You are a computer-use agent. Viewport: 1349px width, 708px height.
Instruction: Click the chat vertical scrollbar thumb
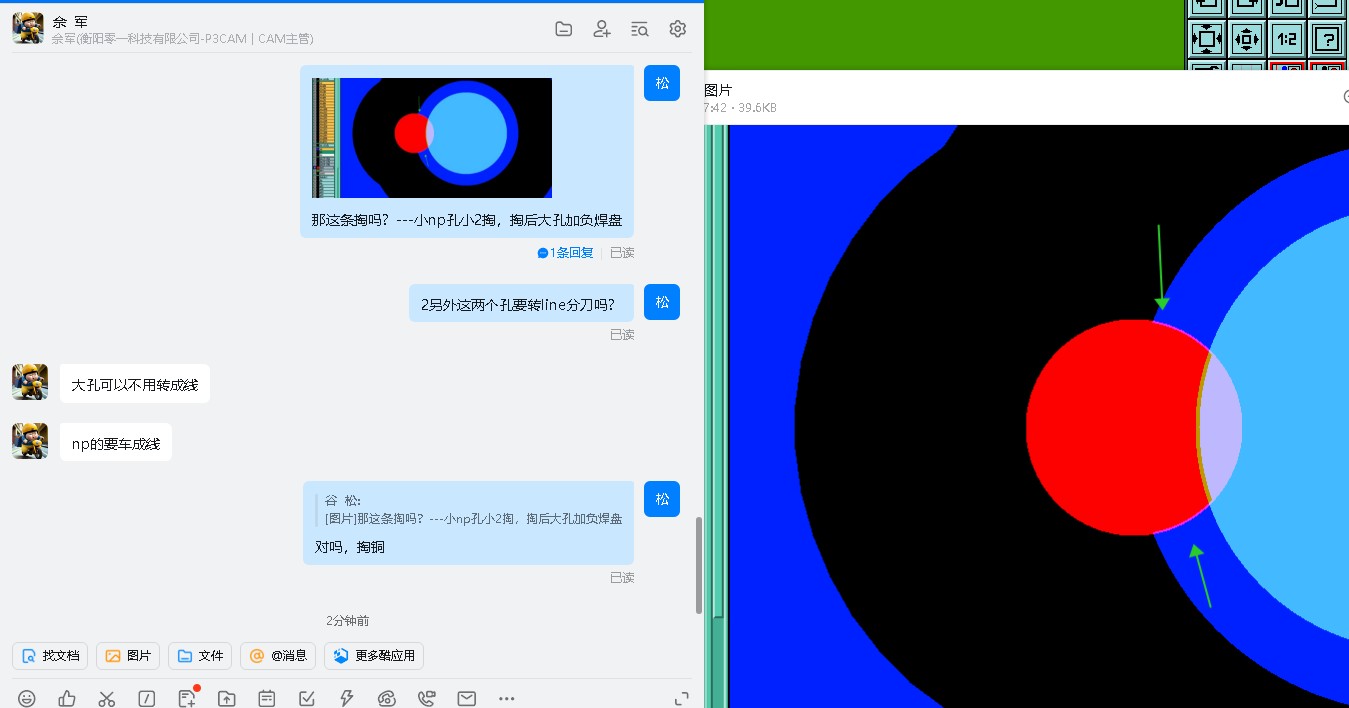(x=698, y=565)
